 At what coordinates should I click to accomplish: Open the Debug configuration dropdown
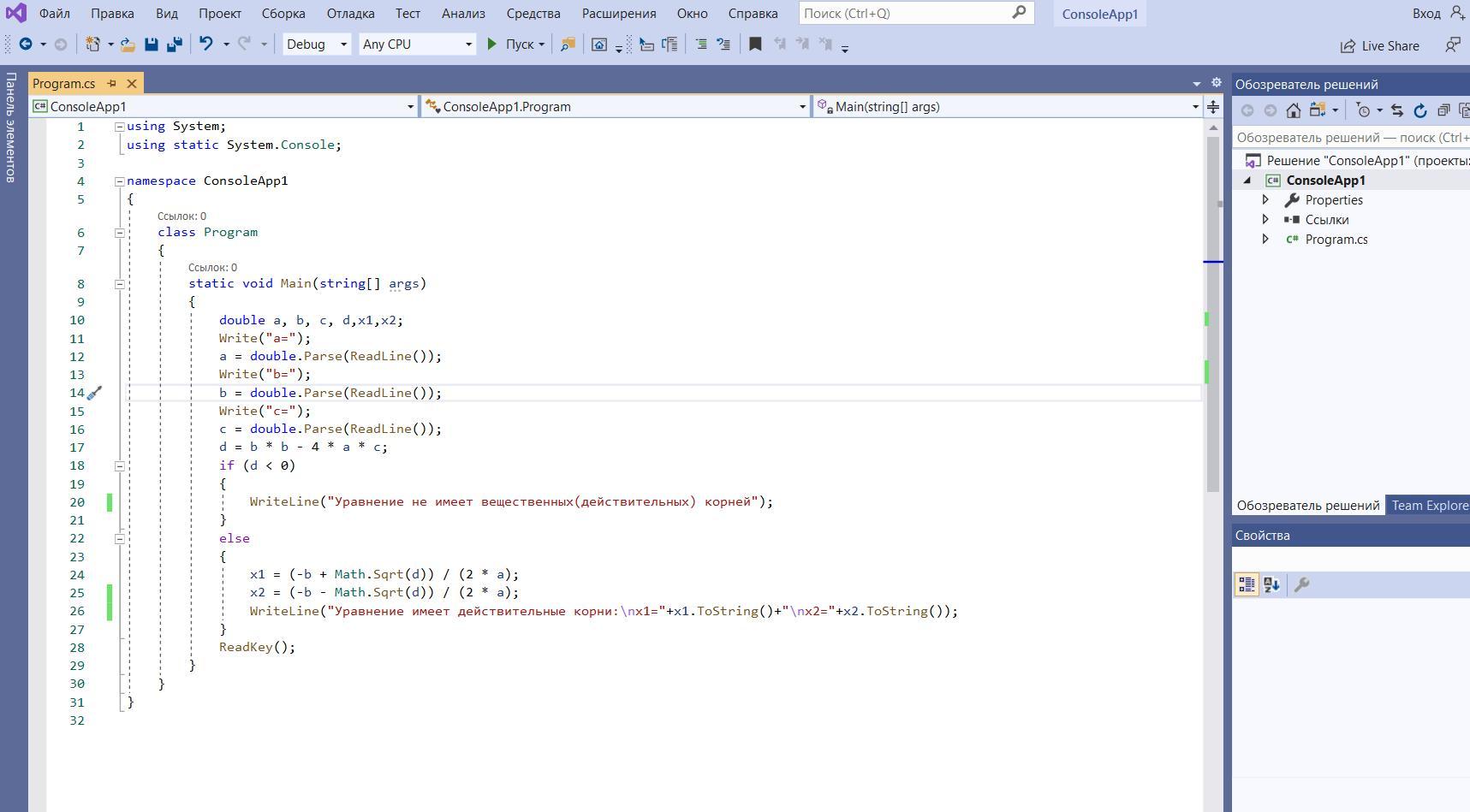point(317,44)
